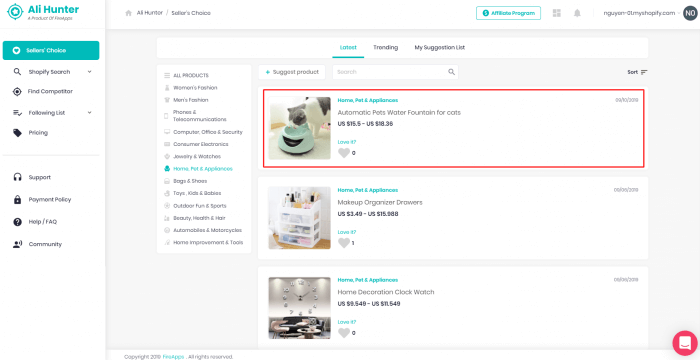
Task: Toggle heart on Makeup Organizer Drawers
Action: (344, 243)
